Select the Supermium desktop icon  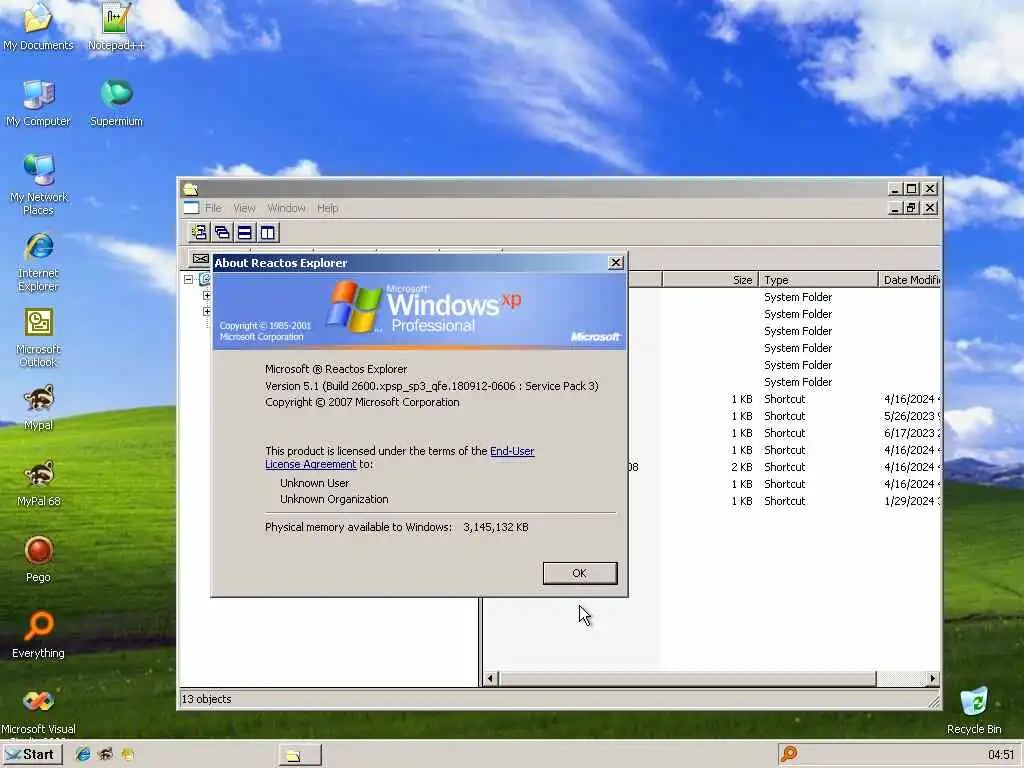tap(116, 103)
